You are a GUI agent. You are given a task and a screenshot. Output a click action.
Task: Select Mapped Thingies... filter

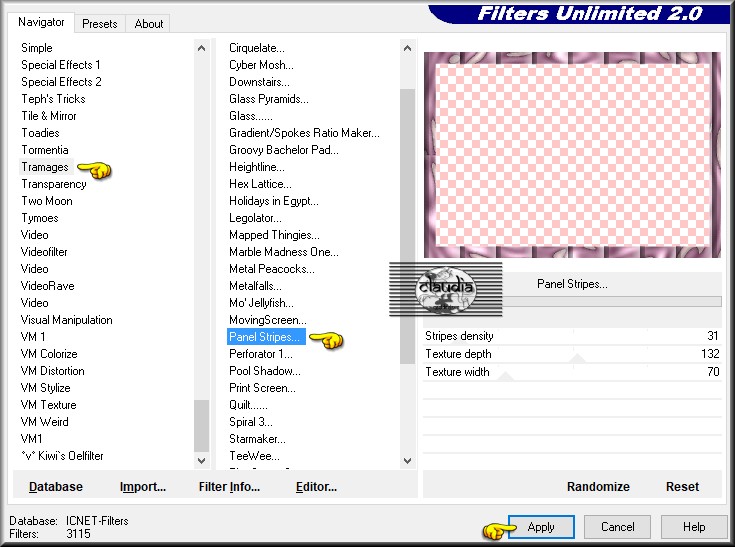pos(274,235)
